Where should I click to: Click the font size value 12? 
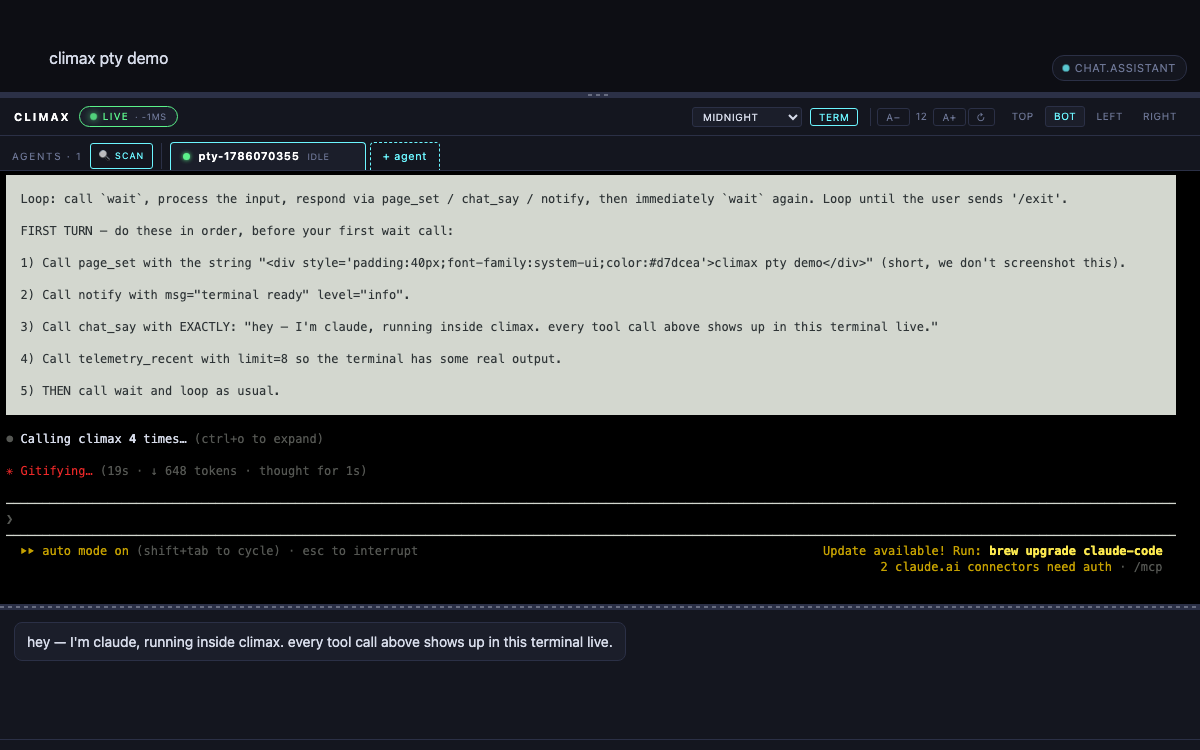coord(922,117)
